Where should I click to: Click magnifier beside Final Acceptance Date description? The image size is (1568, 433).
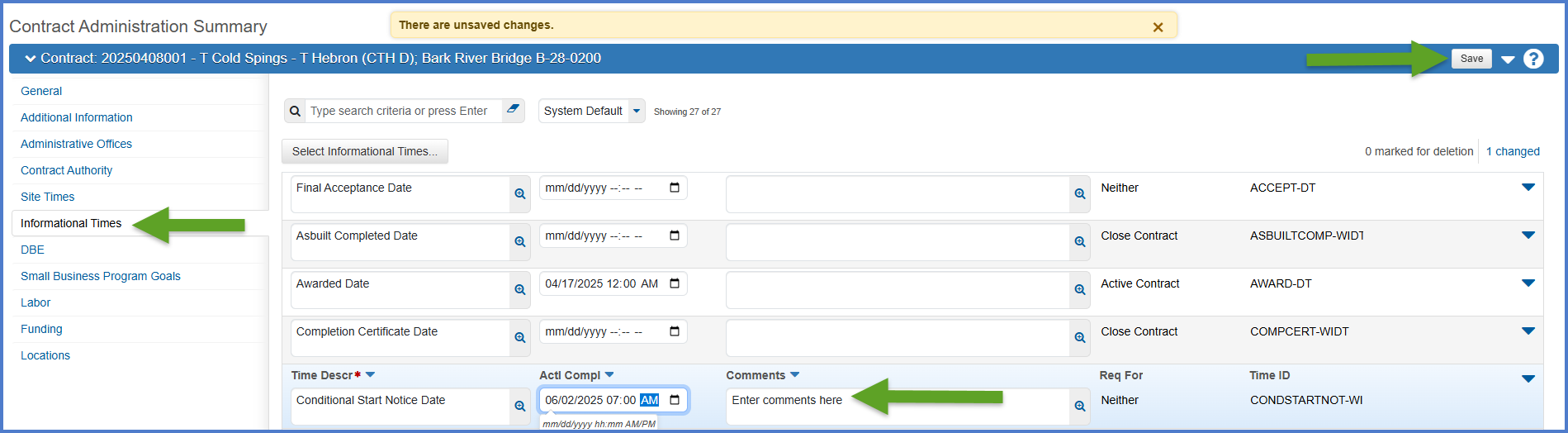pos(520,194)
